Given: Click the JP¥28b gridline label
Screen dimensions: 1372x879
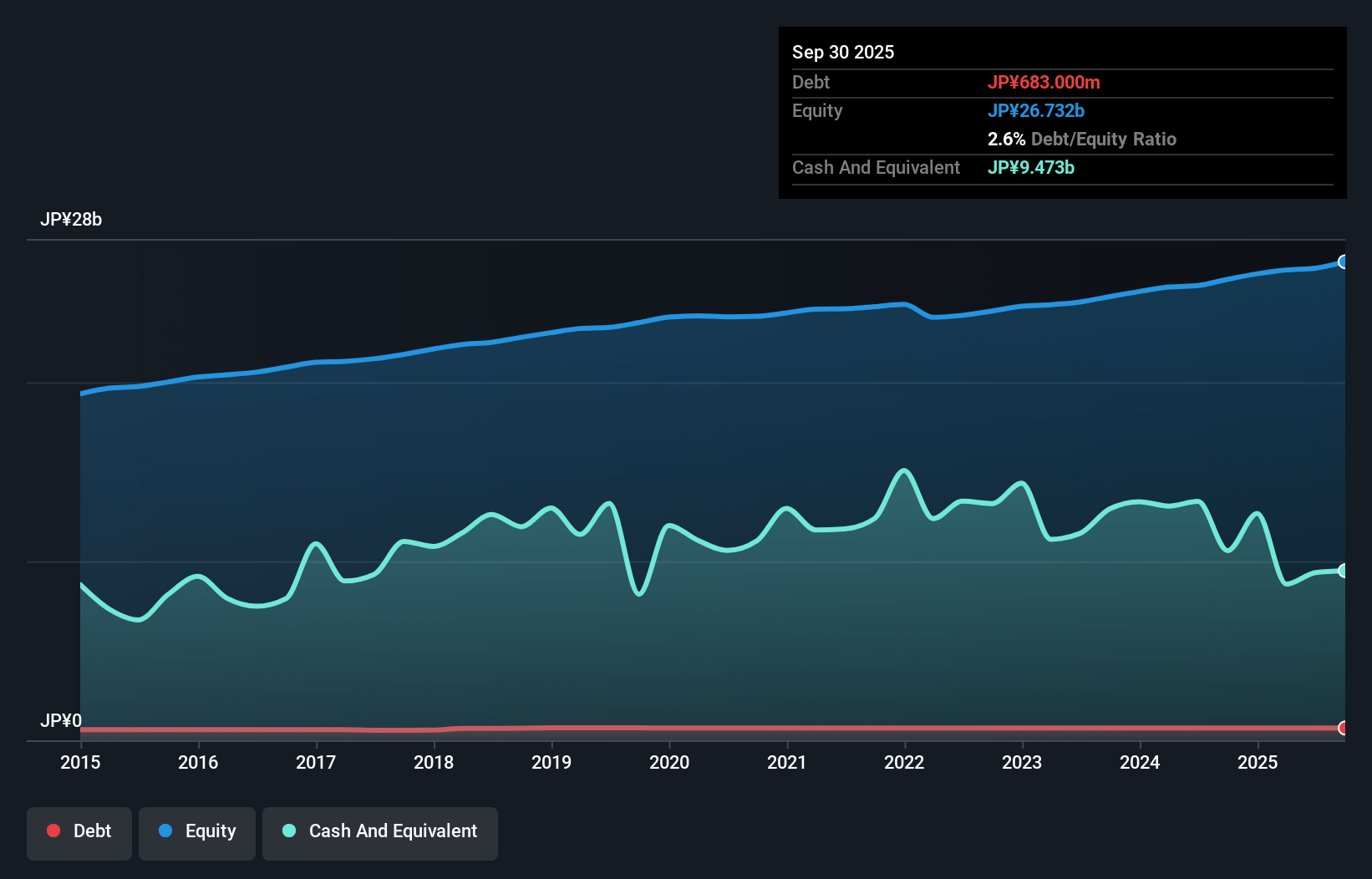Looking at the screenshot, I should pyautogui.click(x=72, y=220).
